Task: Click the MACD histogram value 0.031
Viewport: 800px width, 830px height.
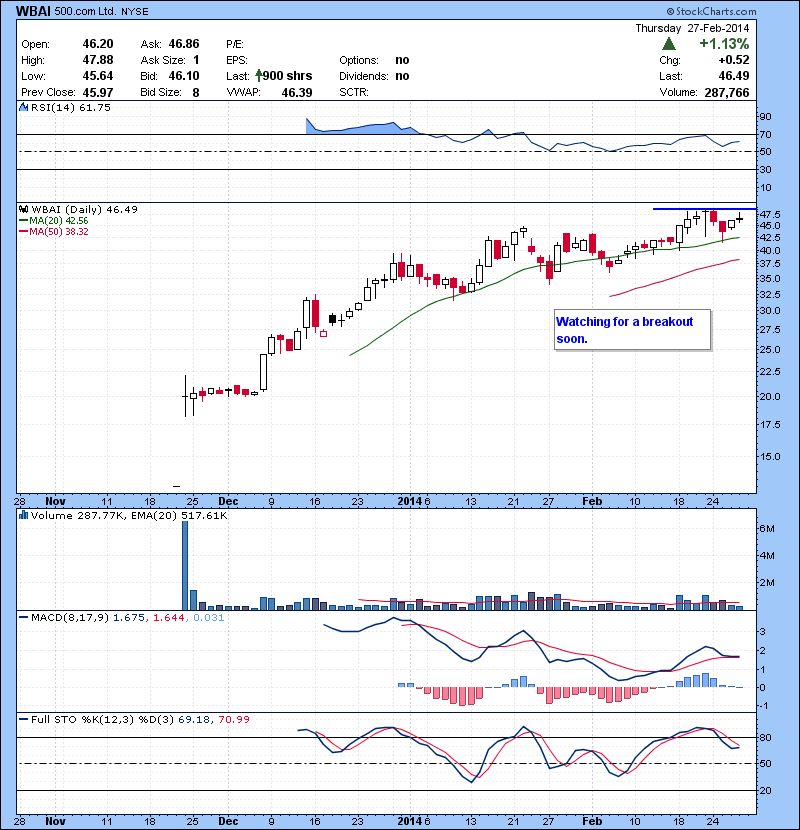Action: [x=209, y=618]
